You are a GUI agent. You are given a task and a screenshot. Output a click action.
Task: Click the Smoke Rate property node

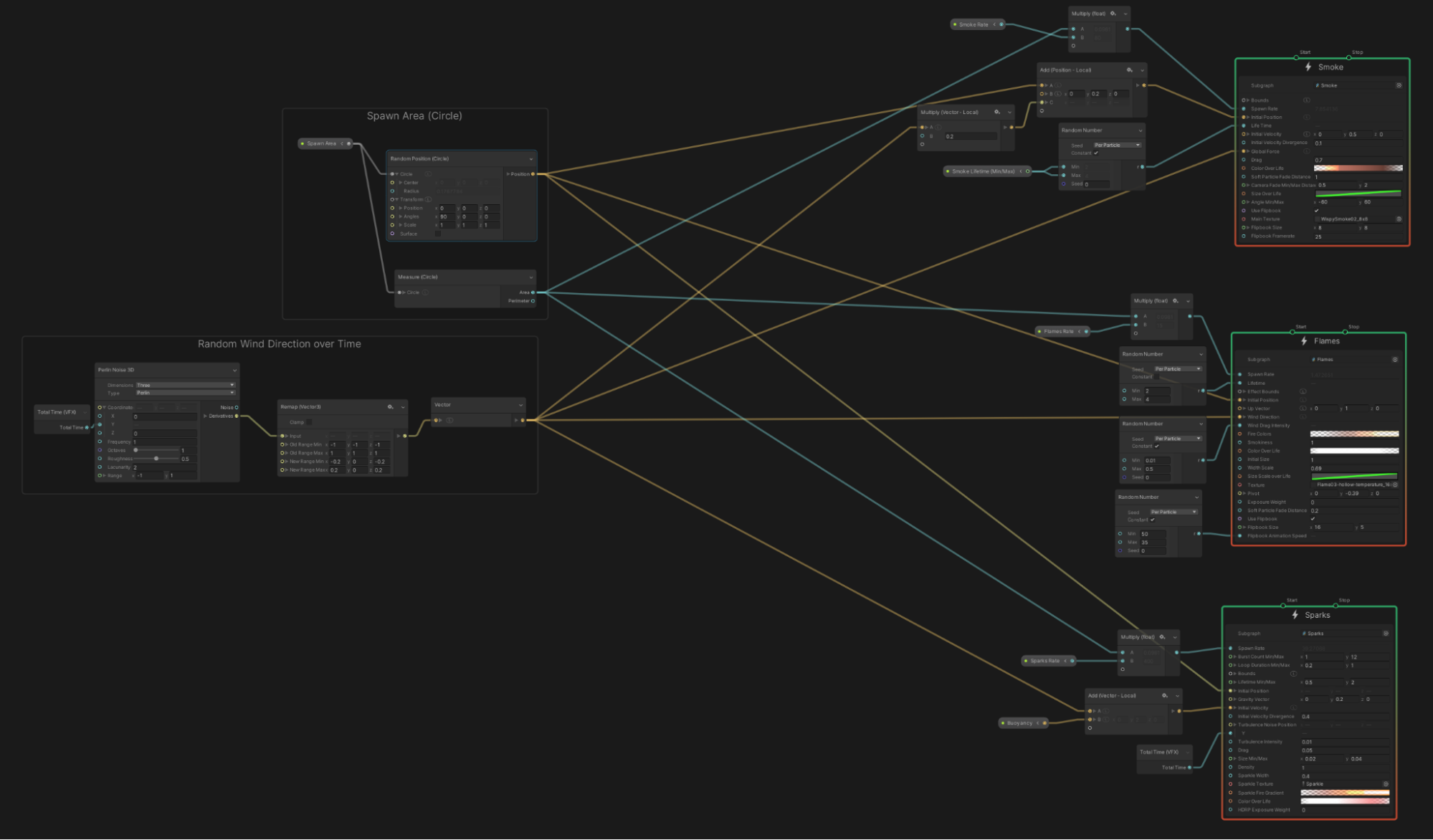[973, 24]
